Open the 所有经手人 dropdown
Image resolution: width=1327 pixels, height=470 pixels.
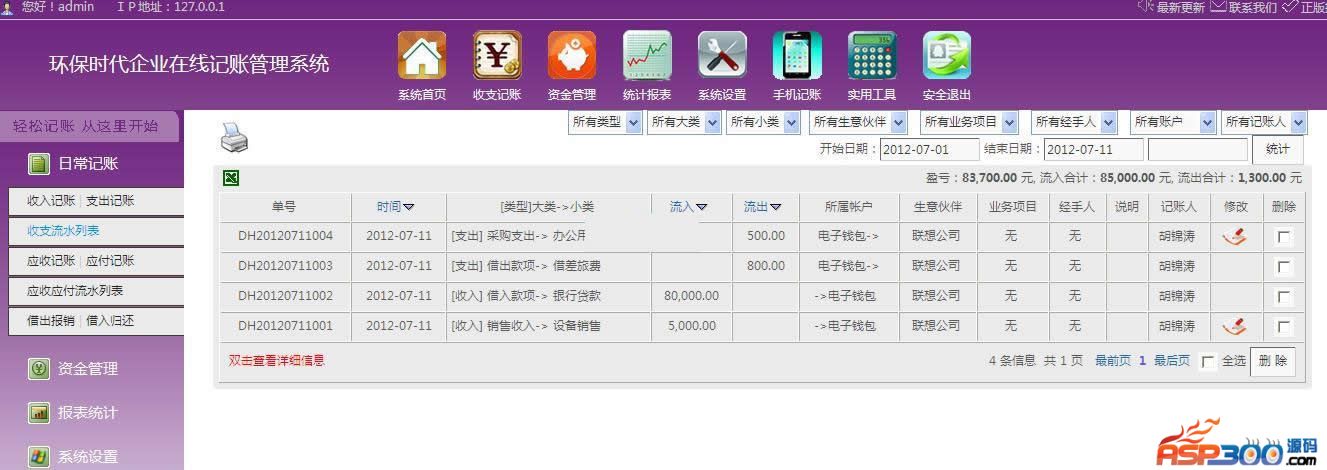tap(1073, 122)
